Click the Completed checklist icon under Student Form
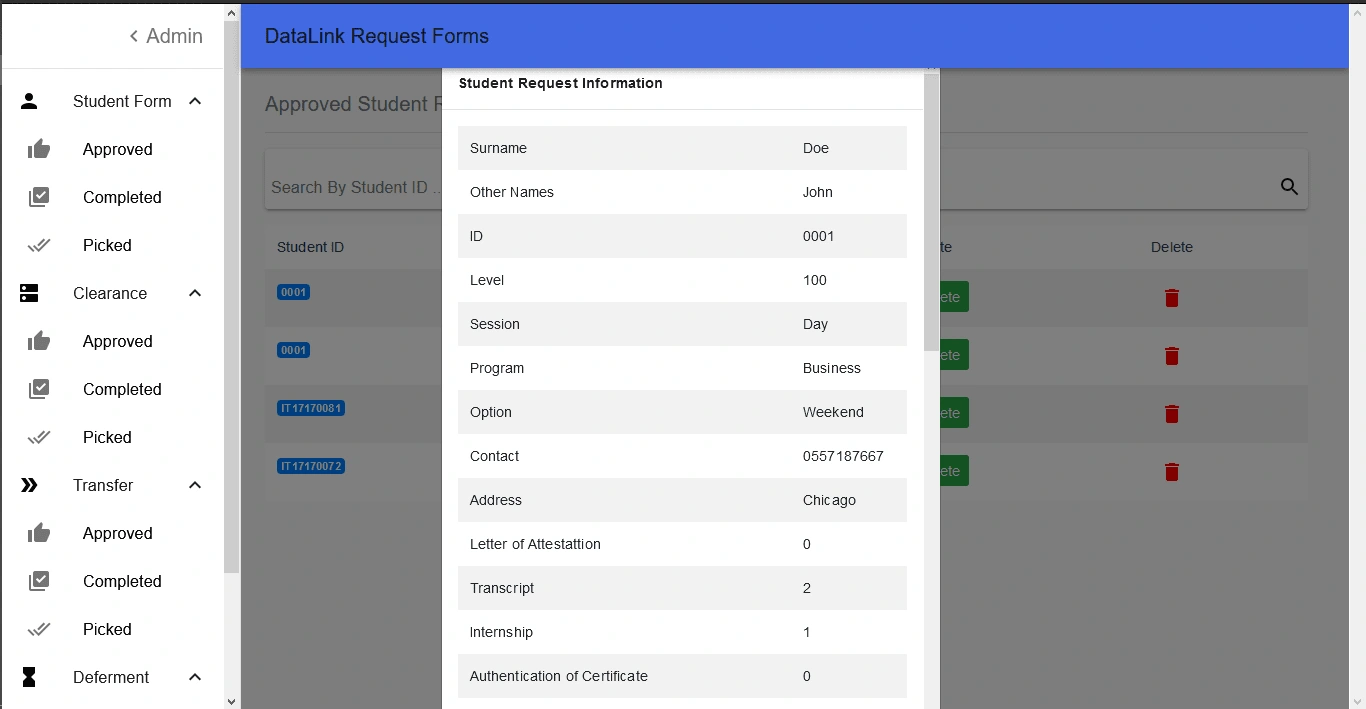This screenshot has width=1366, height=709. tap(39, 197)
